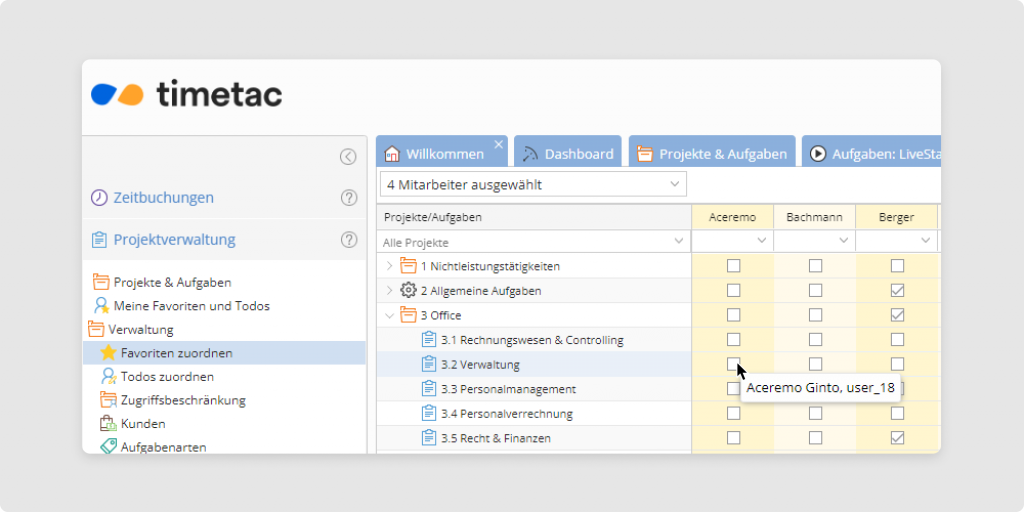Collapse the 3 Office folder
Viewport: 1024px width, 512px height.
point(389,315)
